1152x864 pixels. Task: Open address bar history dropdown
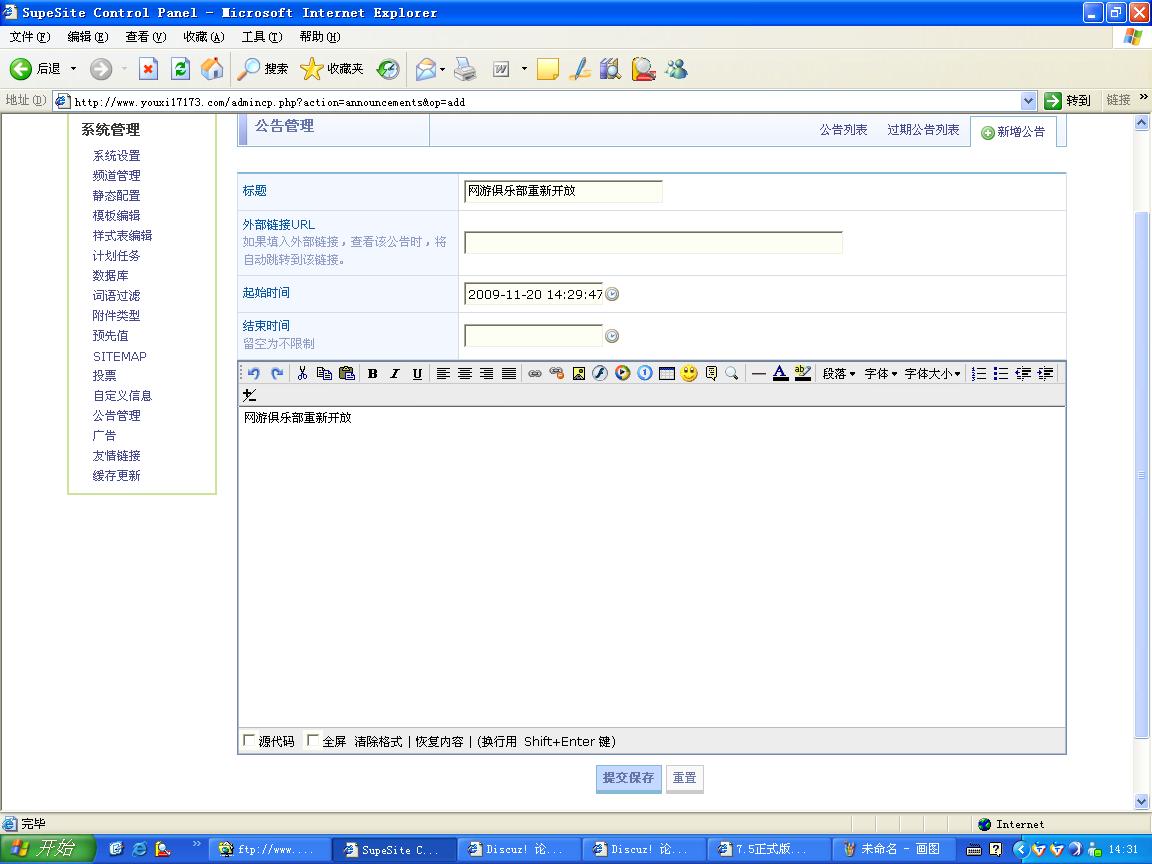[x=1029, y=101]
